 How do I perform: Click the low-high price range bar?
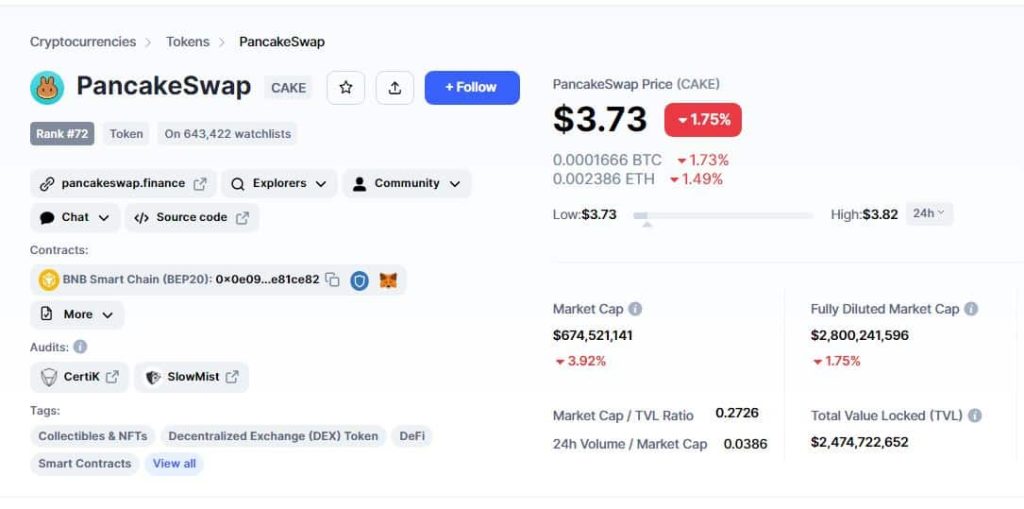coord(723,215)
